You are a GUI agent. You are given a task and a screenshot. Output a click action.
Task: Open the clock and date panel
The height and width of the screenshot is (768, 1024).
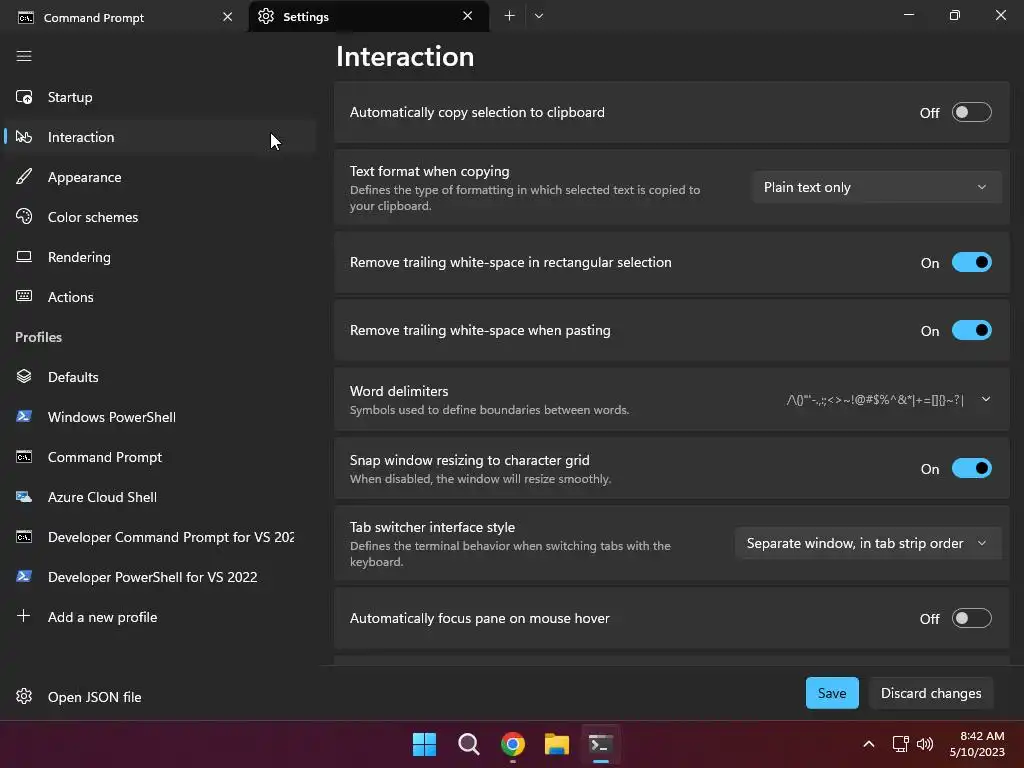tap(977, 744)
